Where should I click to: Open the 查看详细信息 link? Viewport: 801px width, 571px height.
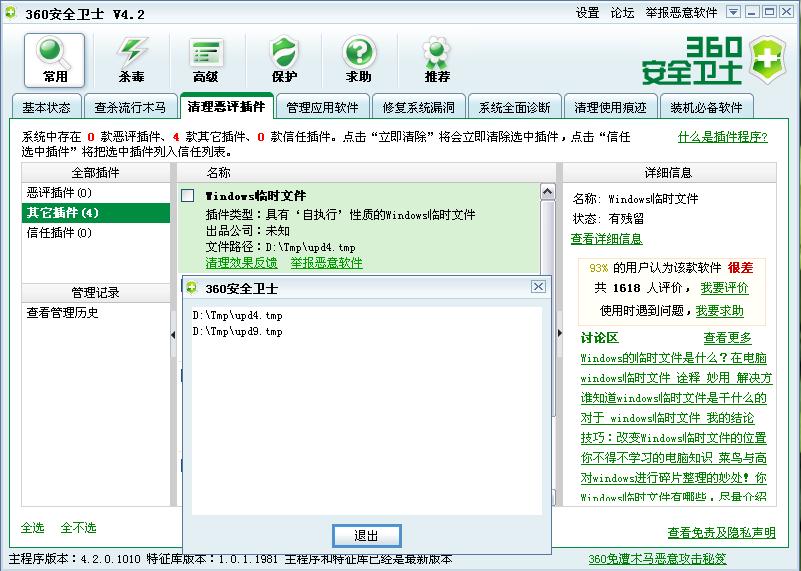pyautogui.click(x=606, y=239)
